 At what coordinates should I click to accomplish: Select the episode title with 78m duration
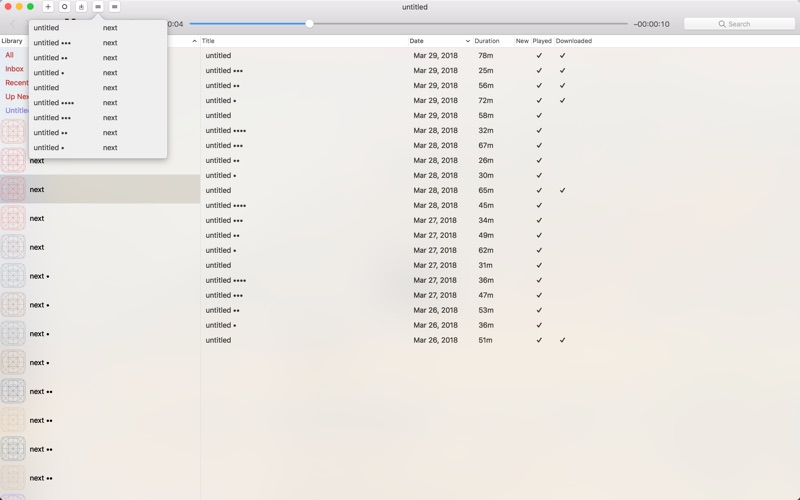218,56
